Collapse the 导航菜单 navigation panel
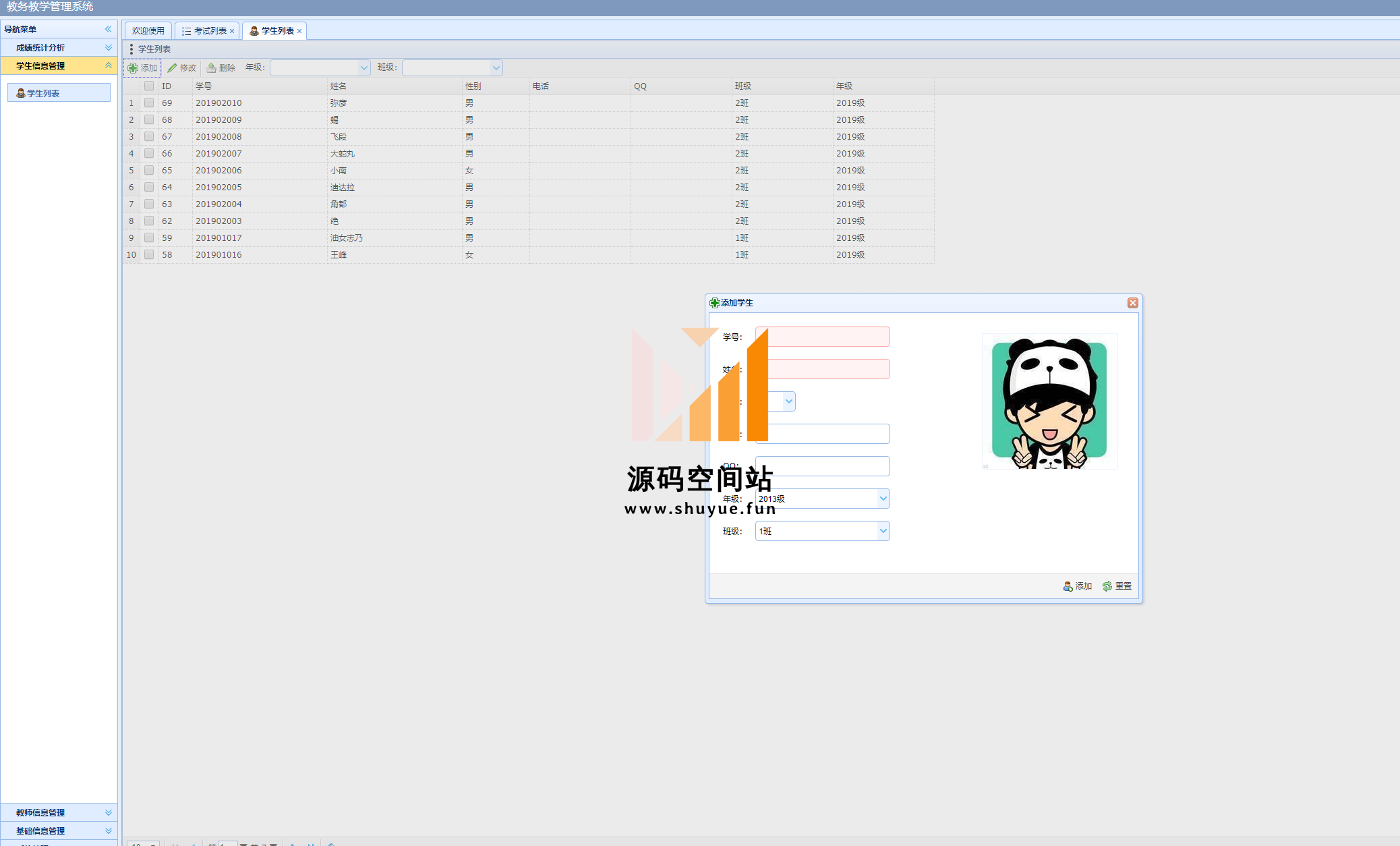Screen dimensions: 1400x846 (108, 29)
